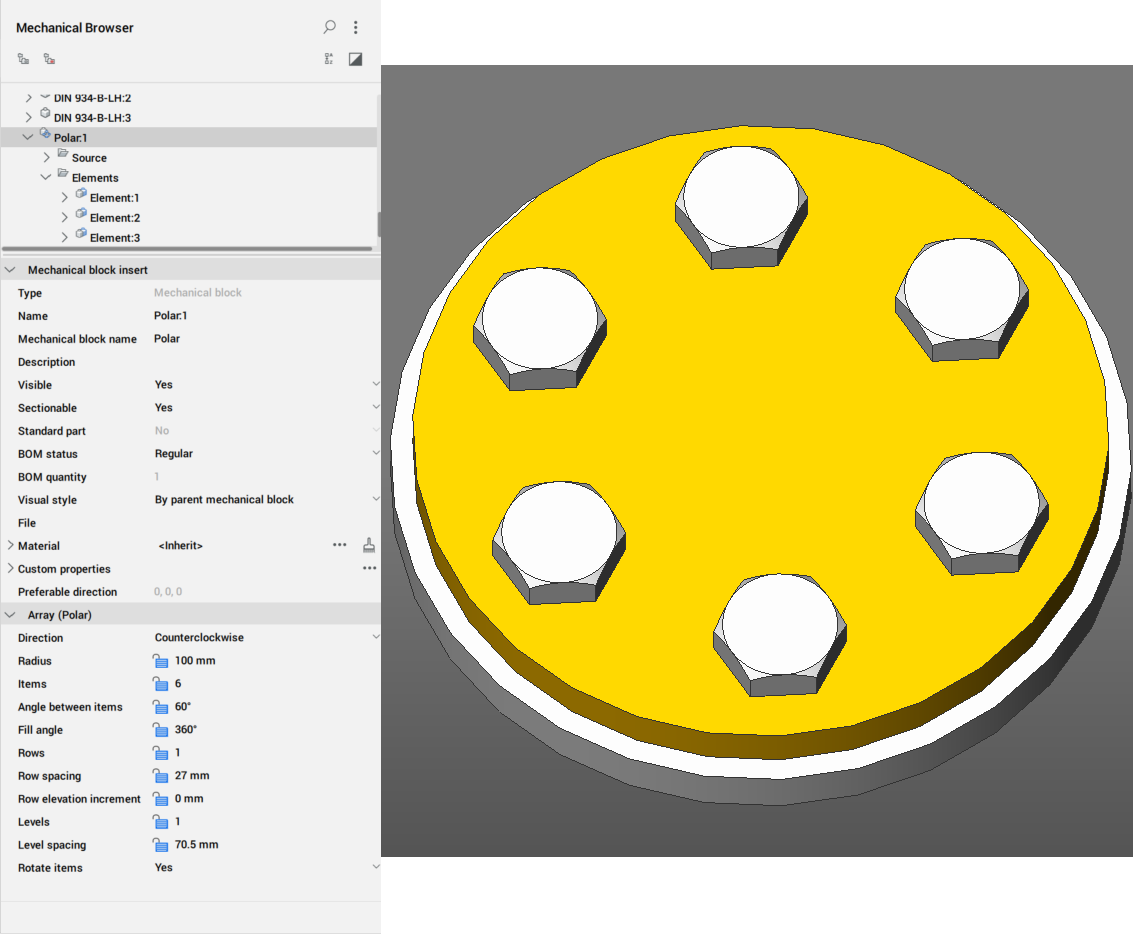
Task: Click the black-white contrast square icon
Action: pos(355,59)
